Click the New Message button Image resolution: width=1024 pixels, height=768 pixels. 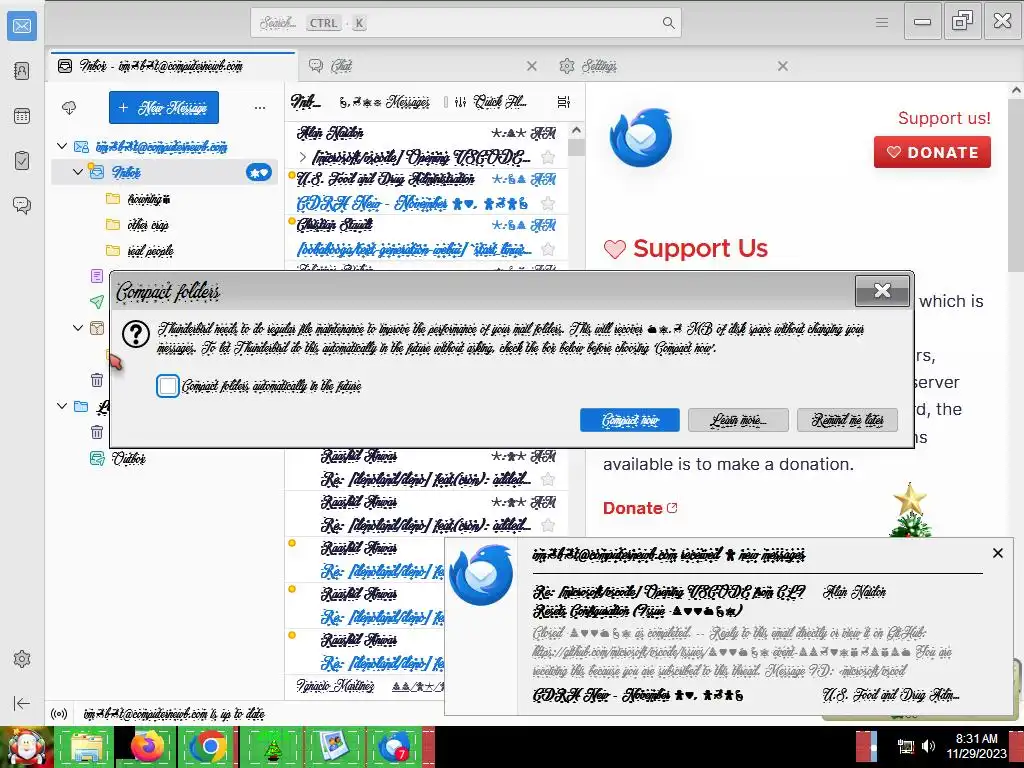(164, 108)
